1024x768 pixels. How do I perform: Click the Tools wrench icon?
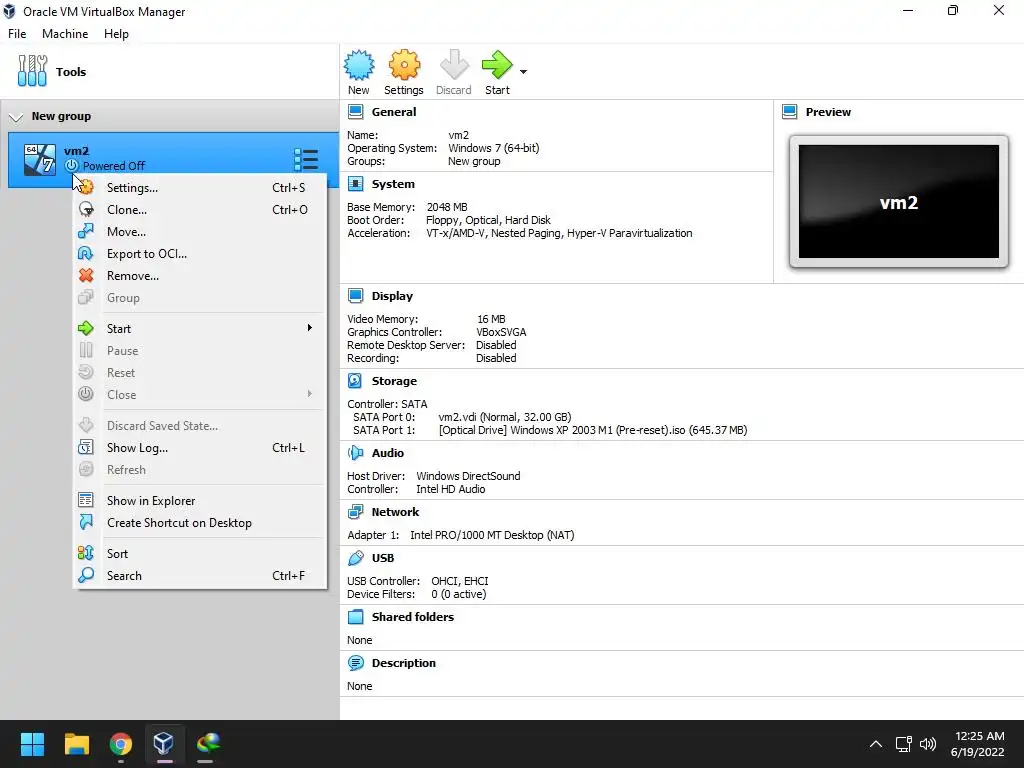point(32,71)
